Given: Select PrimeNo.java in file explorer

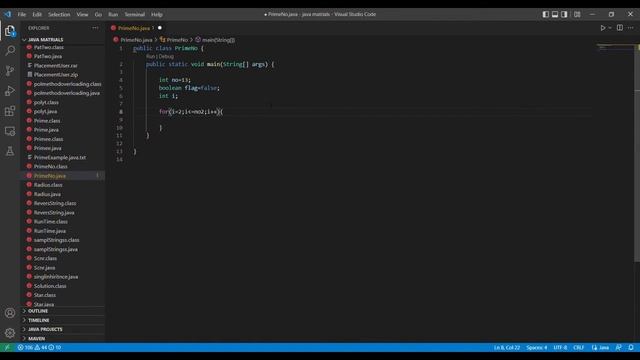Looking at the screenshot, I should click(x=50, y=176).
